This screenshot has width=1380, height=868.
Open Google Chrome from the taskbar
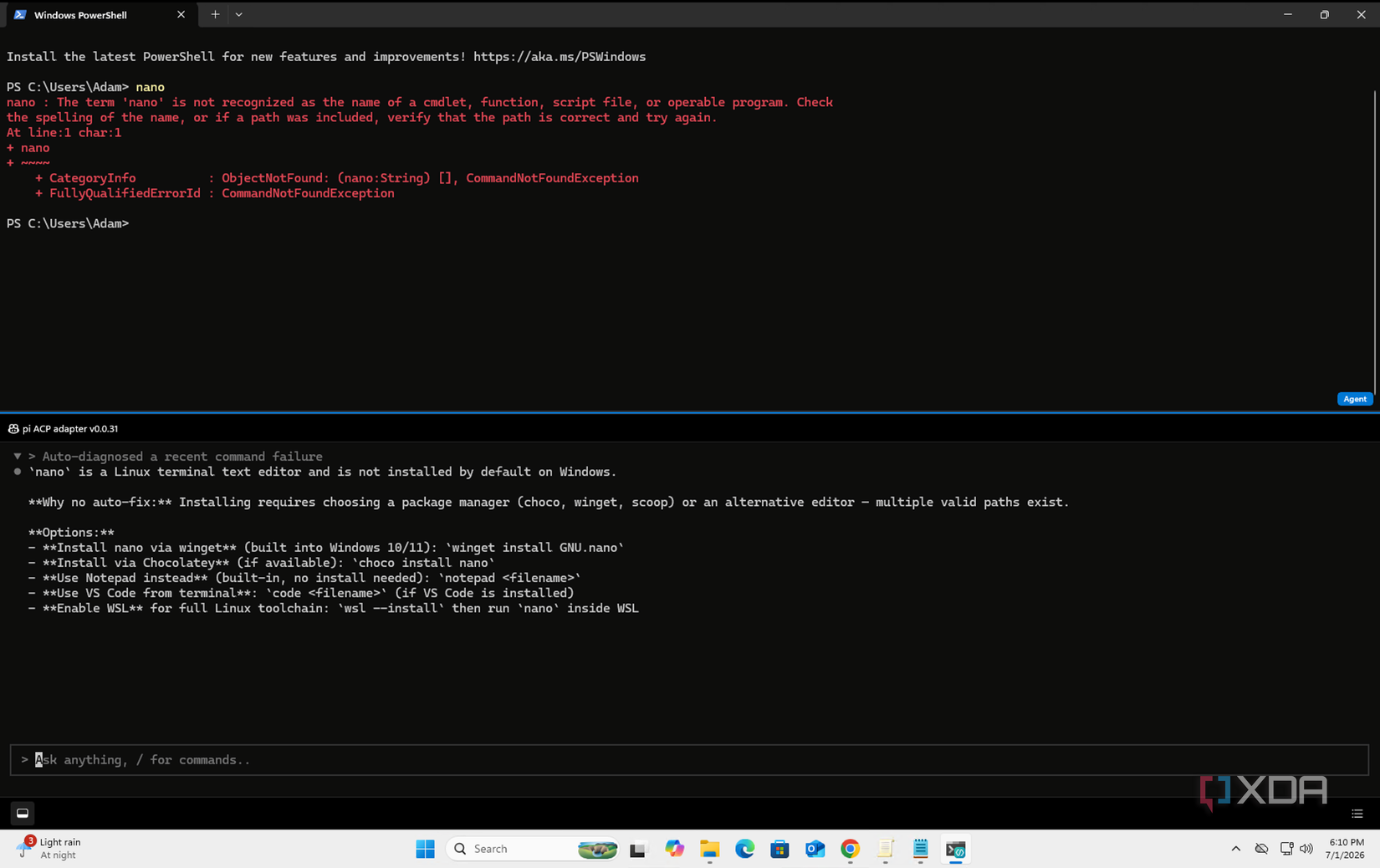tap(850, 849)
